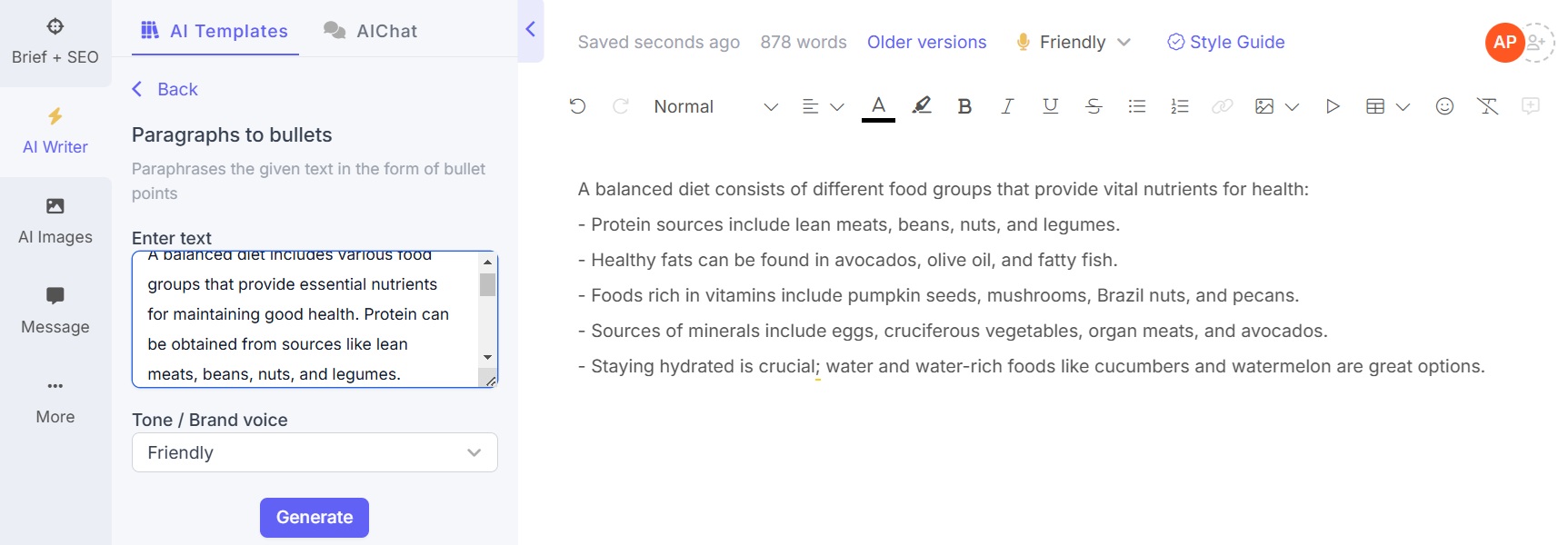
Task: Toggle bulleted list
Action: coord(1136,106)
